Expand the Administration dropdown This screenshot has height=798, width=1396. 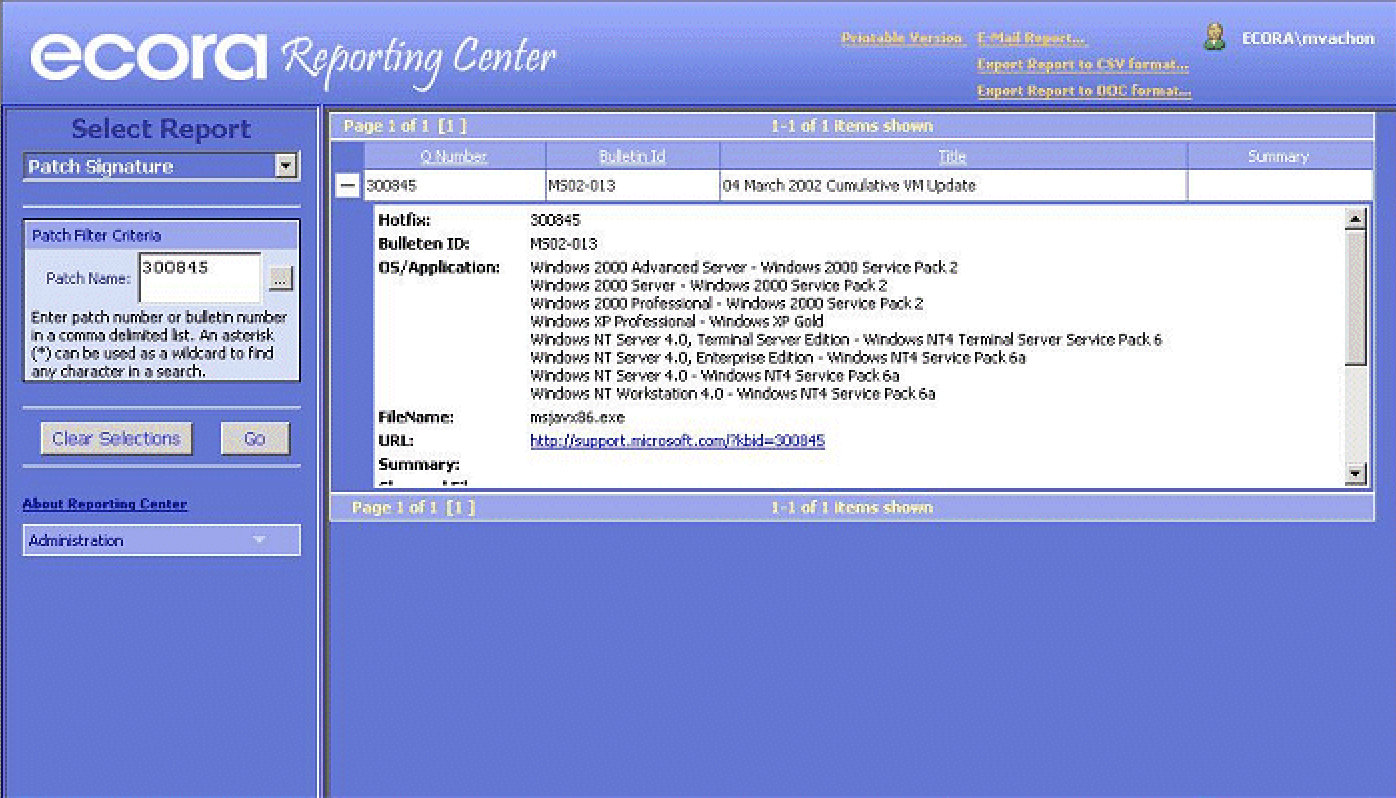pyautogui.click(x=161, y=540)
